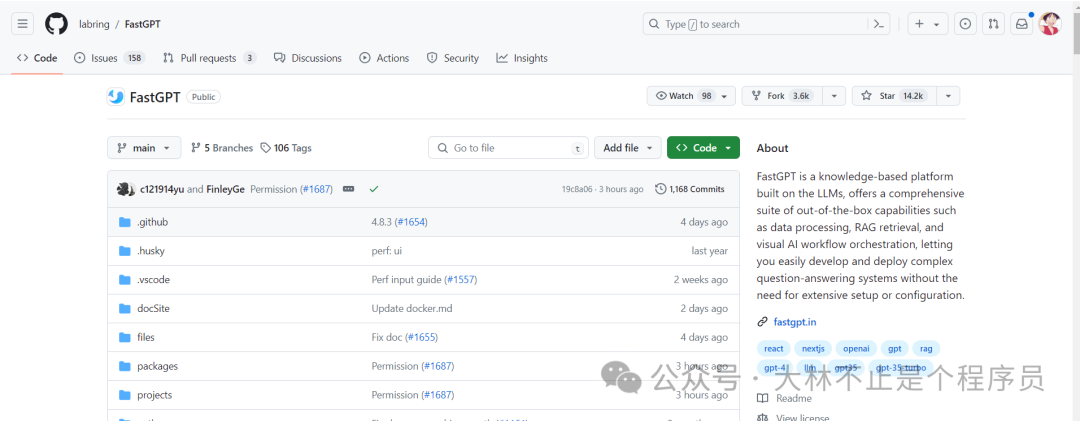Image resolution: width=1080 pixels, height=421 pixels.
Task: Click the c121914yu author avatar
Action: tap(125, 189)
